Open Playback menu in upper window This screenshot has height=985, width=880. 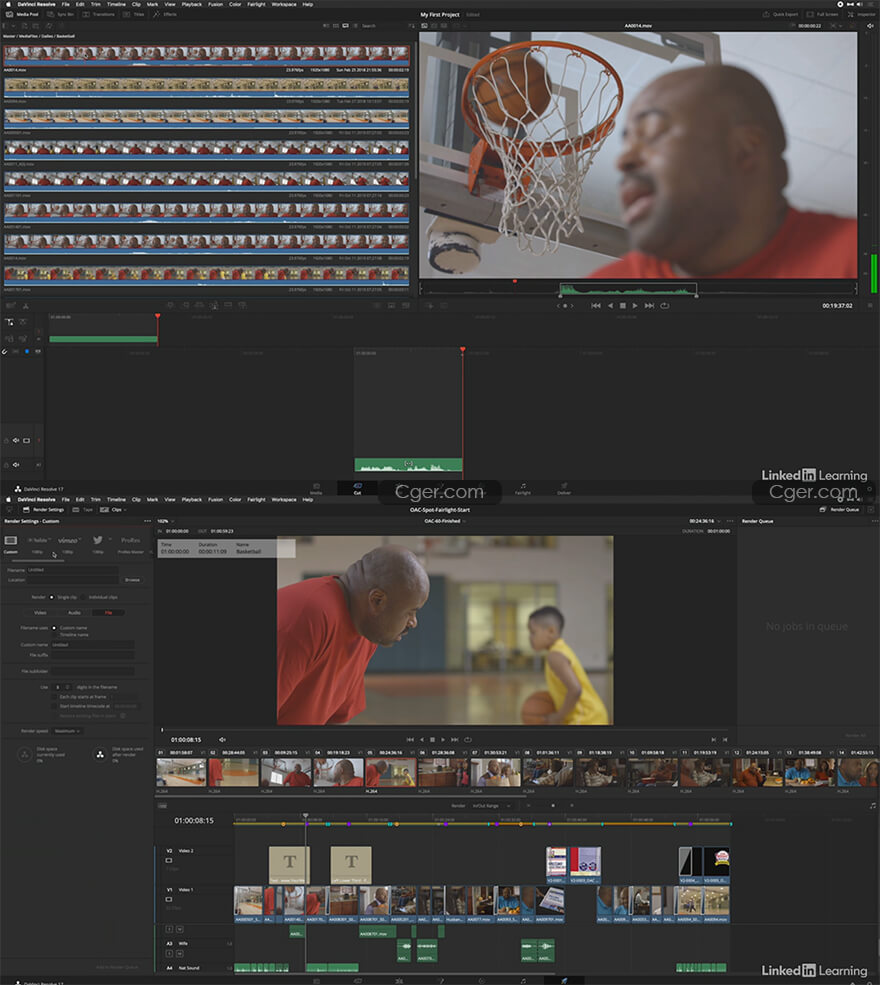[x=192, y=4]
